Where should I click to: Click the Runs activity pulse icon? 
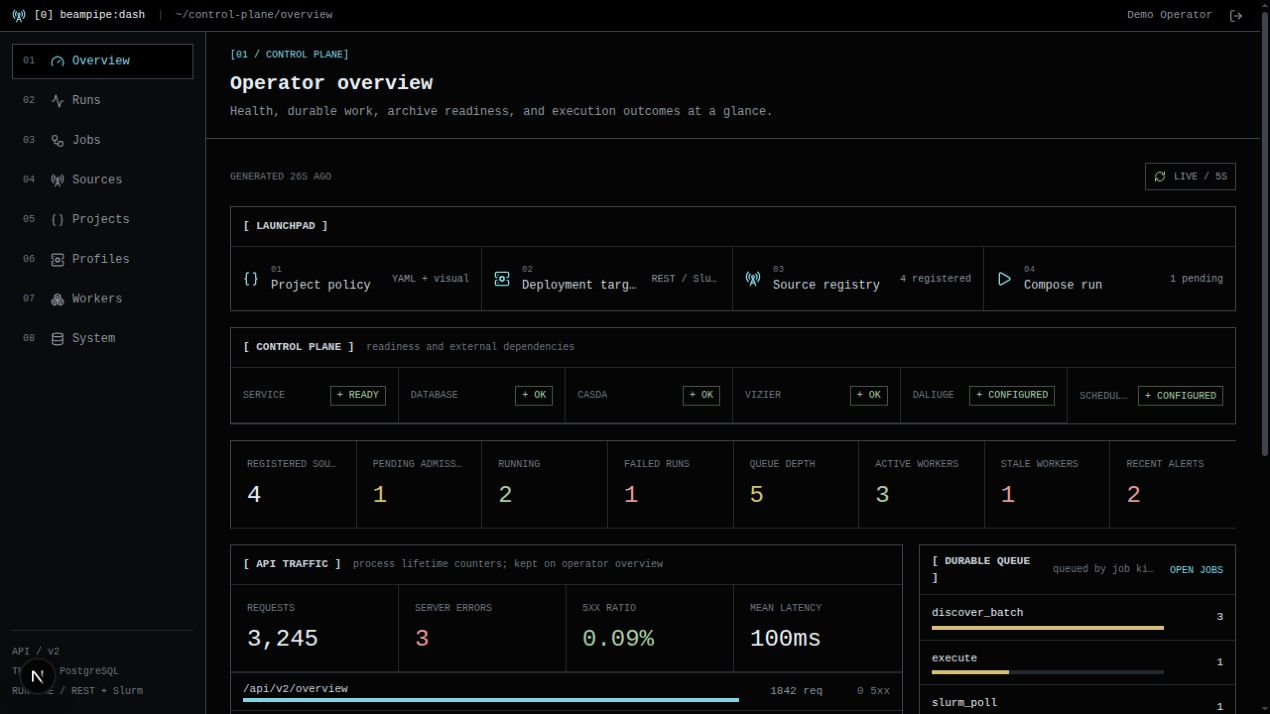coord(57,100)
